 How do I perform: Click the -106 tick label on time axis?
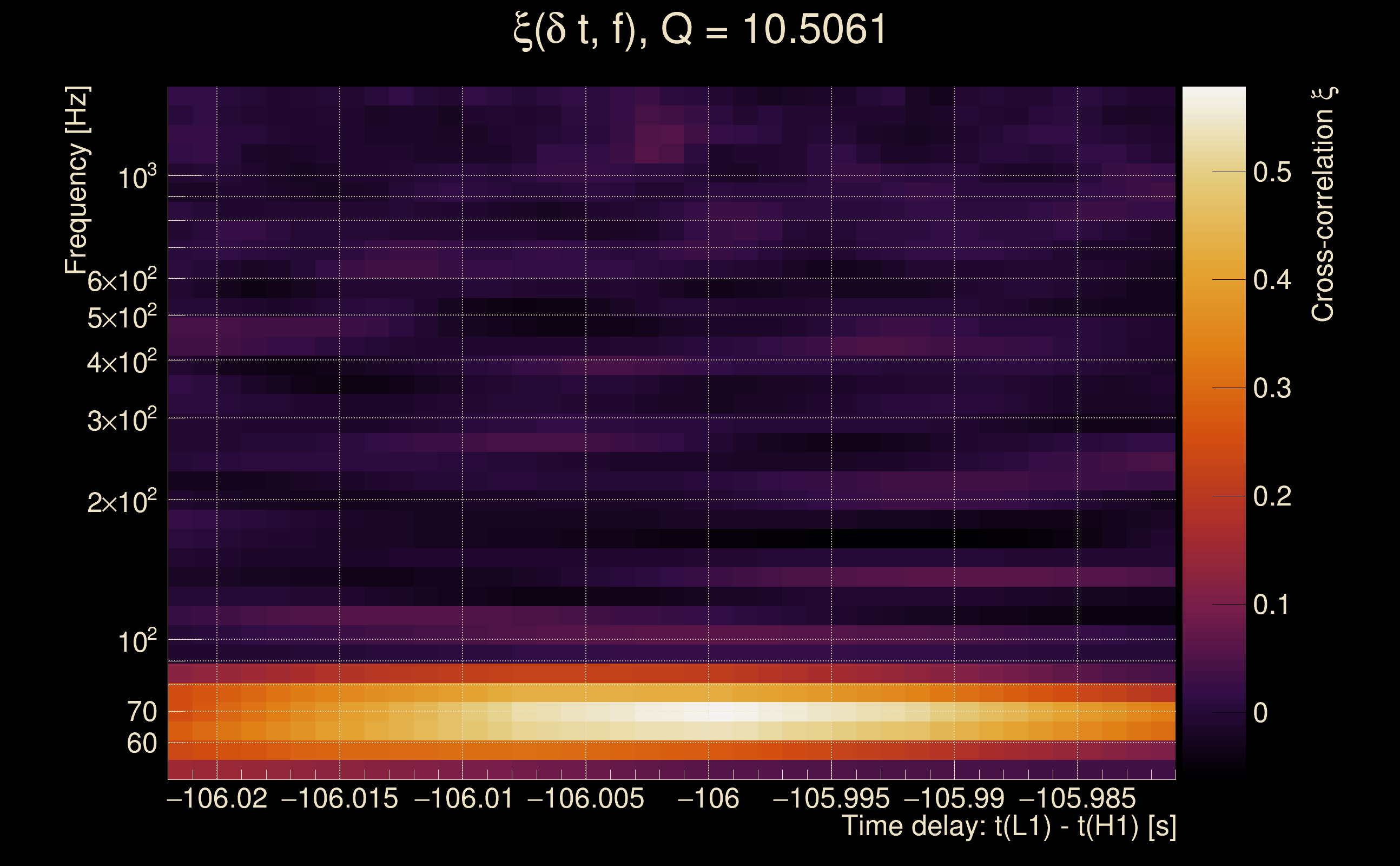(x=708, y=798)
